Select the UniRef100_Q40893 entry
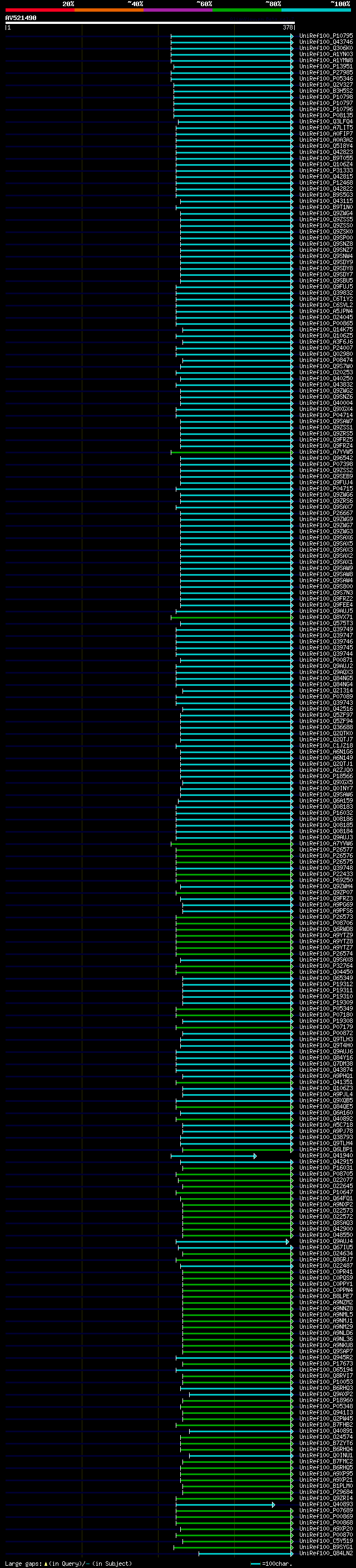356x1568 pixels. point(326,1504)
